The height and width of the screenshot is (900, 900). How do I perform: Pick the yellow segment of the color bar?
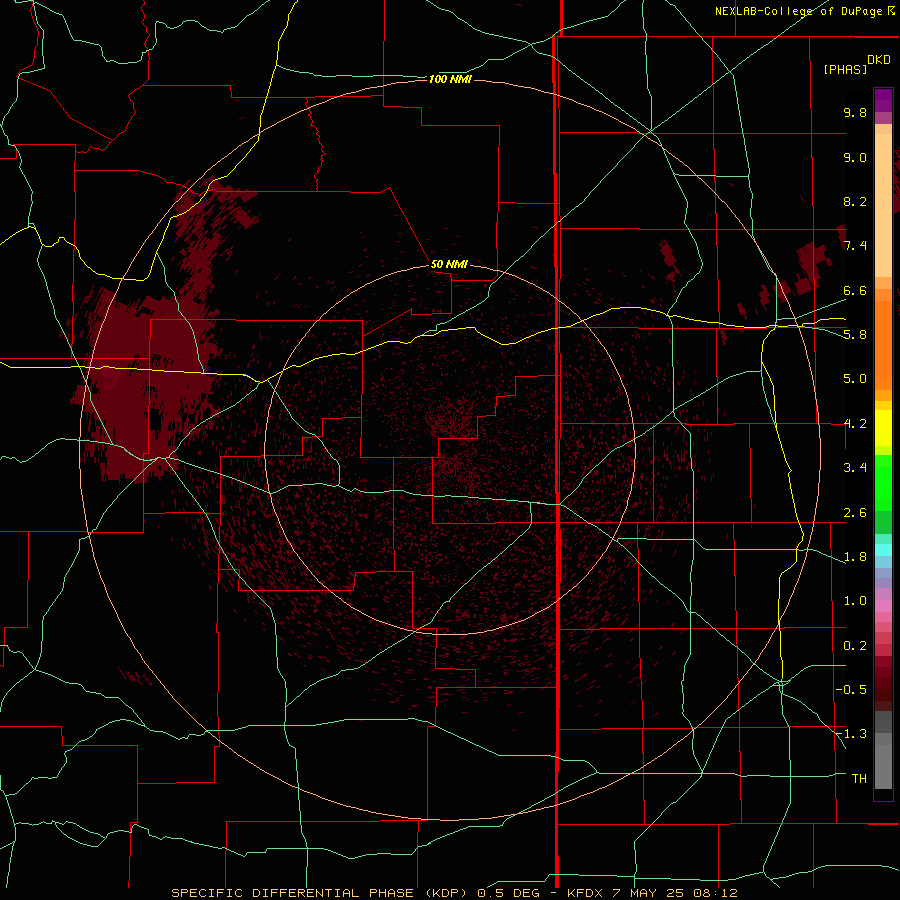pyautogui.click(x=883, y=428)
